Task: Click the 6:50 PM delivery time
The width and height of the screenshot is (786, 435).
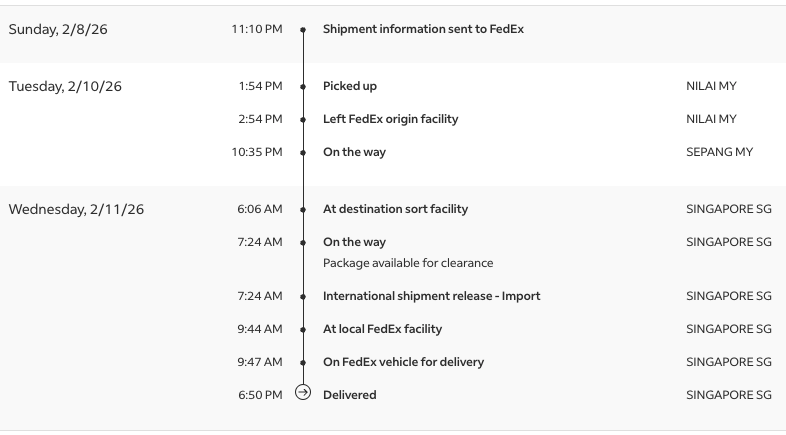Action: pos(260,395)
